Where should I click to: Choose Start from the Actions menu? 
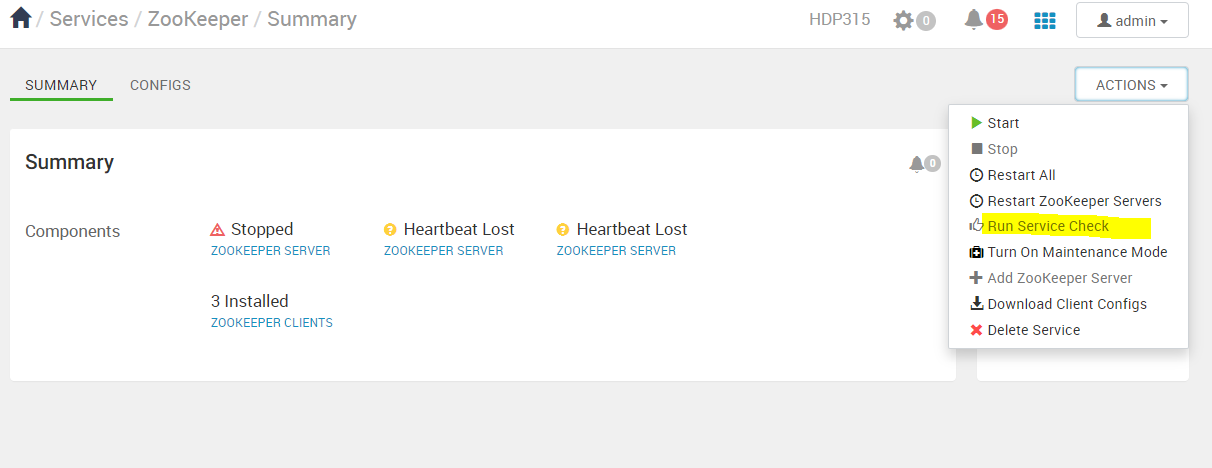(x=1003, y=123)
